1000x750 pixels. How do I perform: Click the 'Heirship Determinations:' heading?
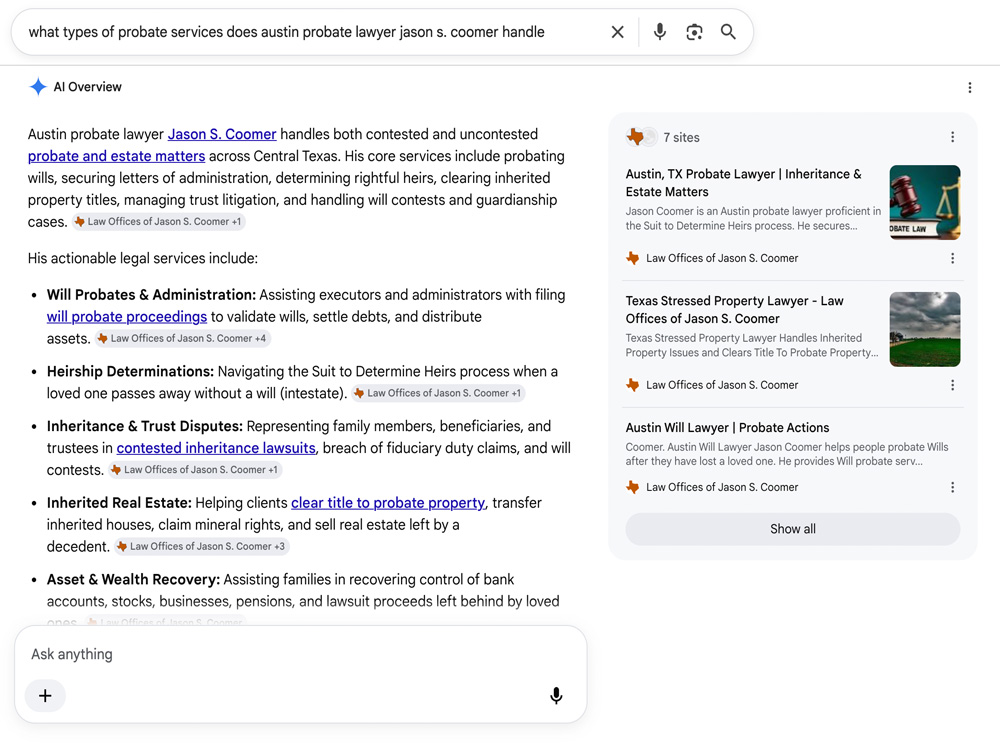130,372
